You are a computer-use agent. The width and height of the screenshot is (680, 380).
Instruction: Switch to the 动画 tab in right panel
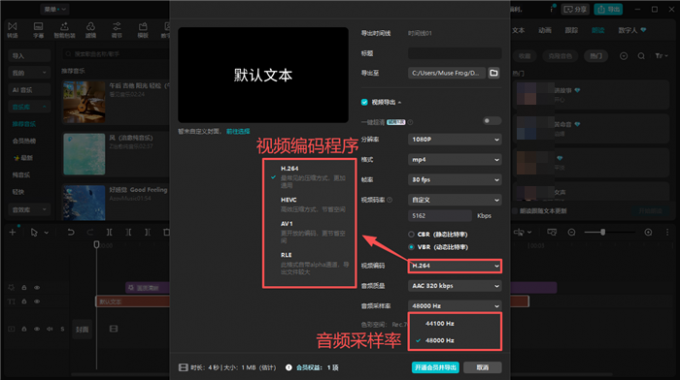545,30
